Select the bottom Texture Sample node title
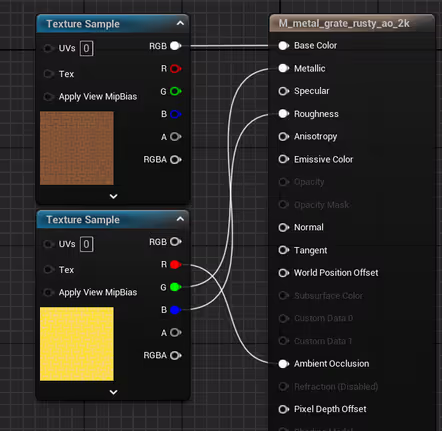This screenshot has height=431, width=442. 83,220
